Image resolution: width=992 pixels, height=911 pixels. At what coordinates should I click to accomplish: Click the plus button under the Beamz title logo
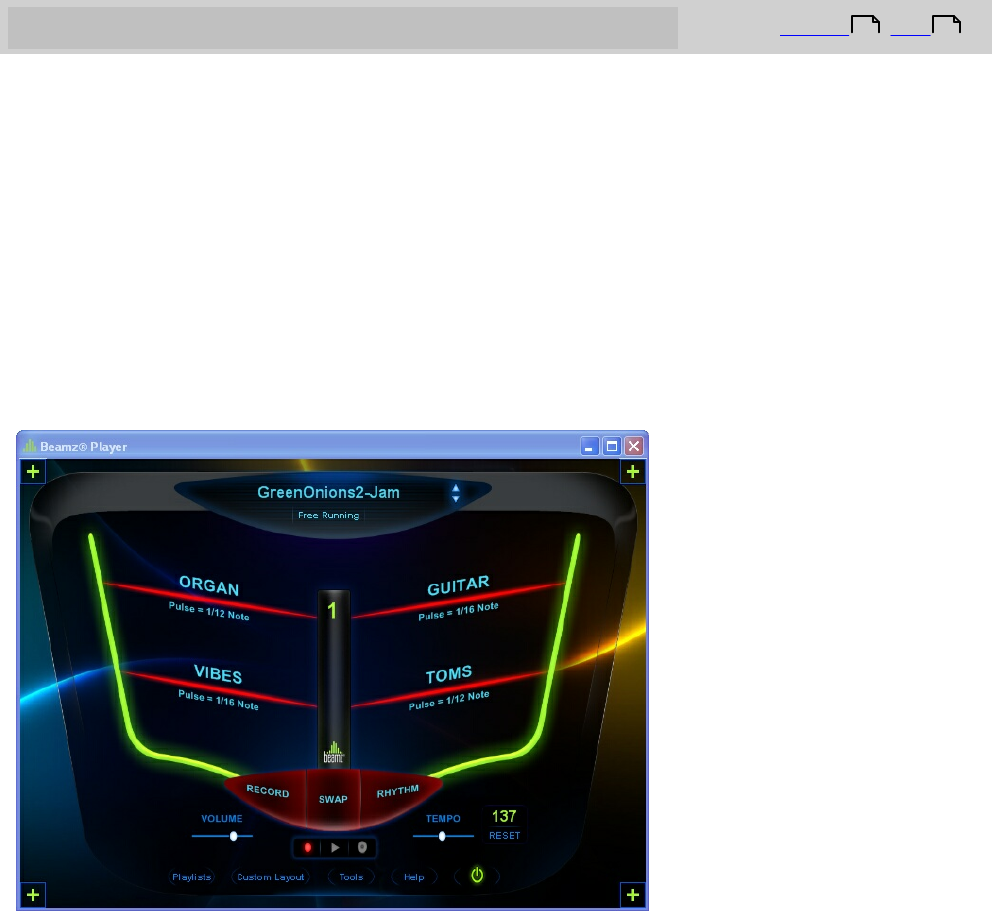(33, 471)
